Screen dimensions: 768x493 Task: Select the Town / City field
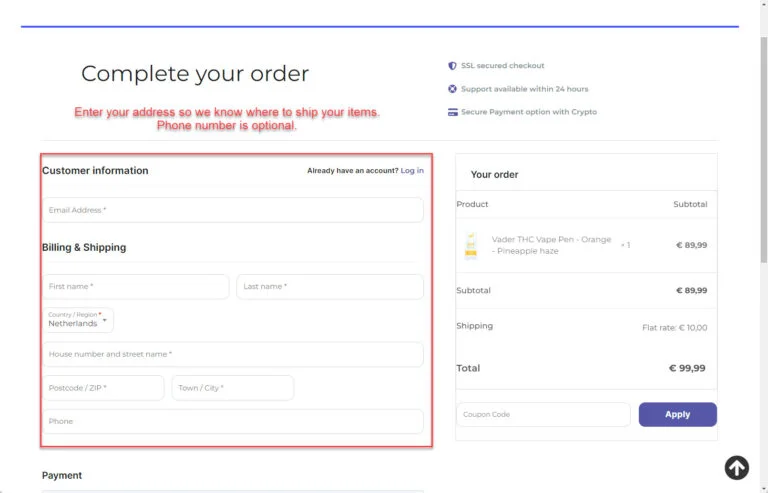coord(233,388)
